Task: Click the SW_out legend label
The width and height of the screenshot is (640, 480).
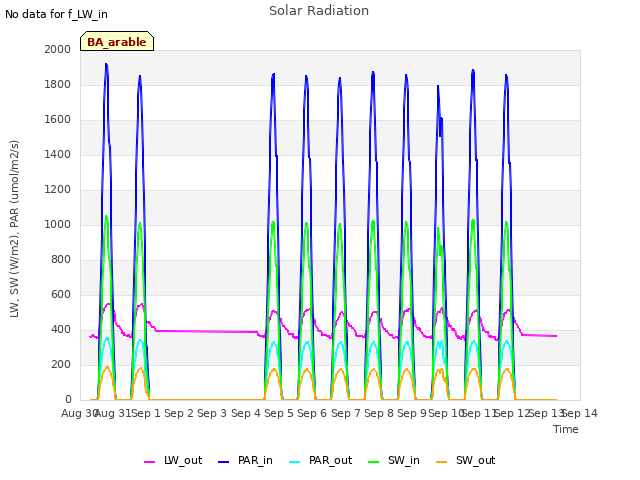Action: (x=476, y=460)
